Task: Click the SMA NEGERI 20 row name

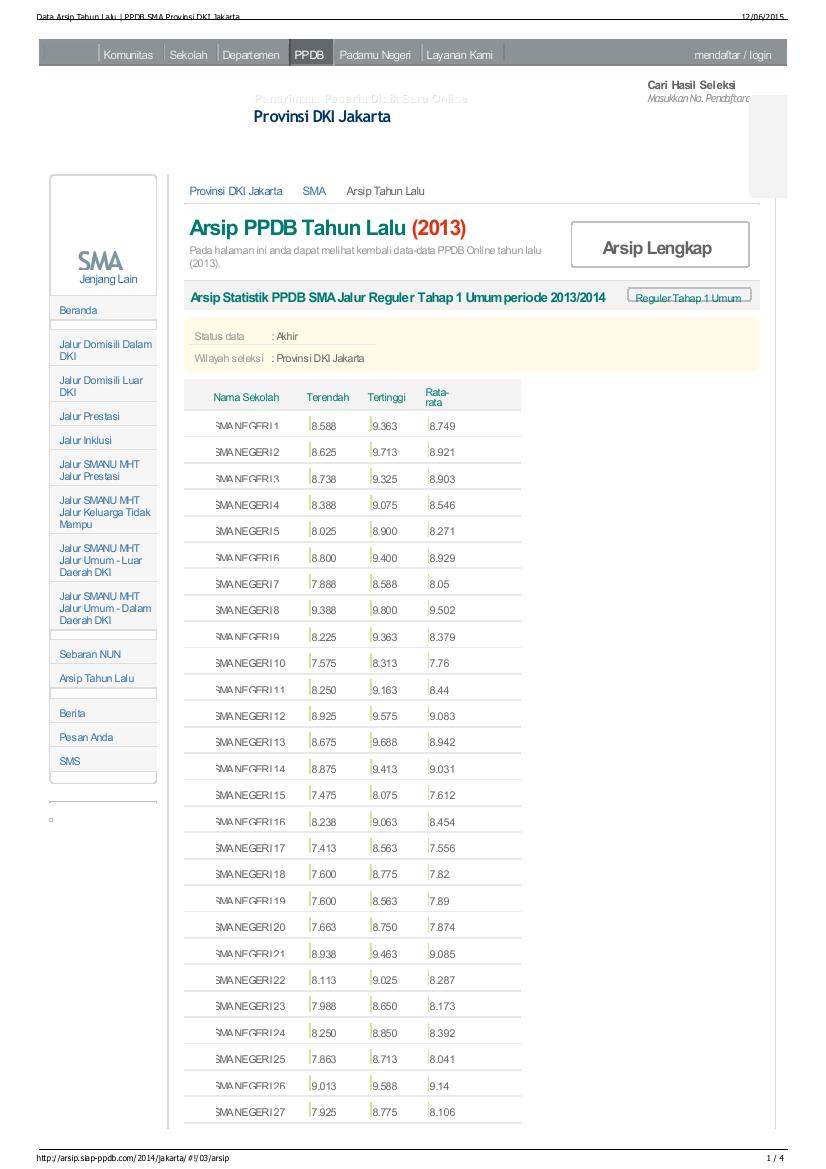Action: pos(250,927)
